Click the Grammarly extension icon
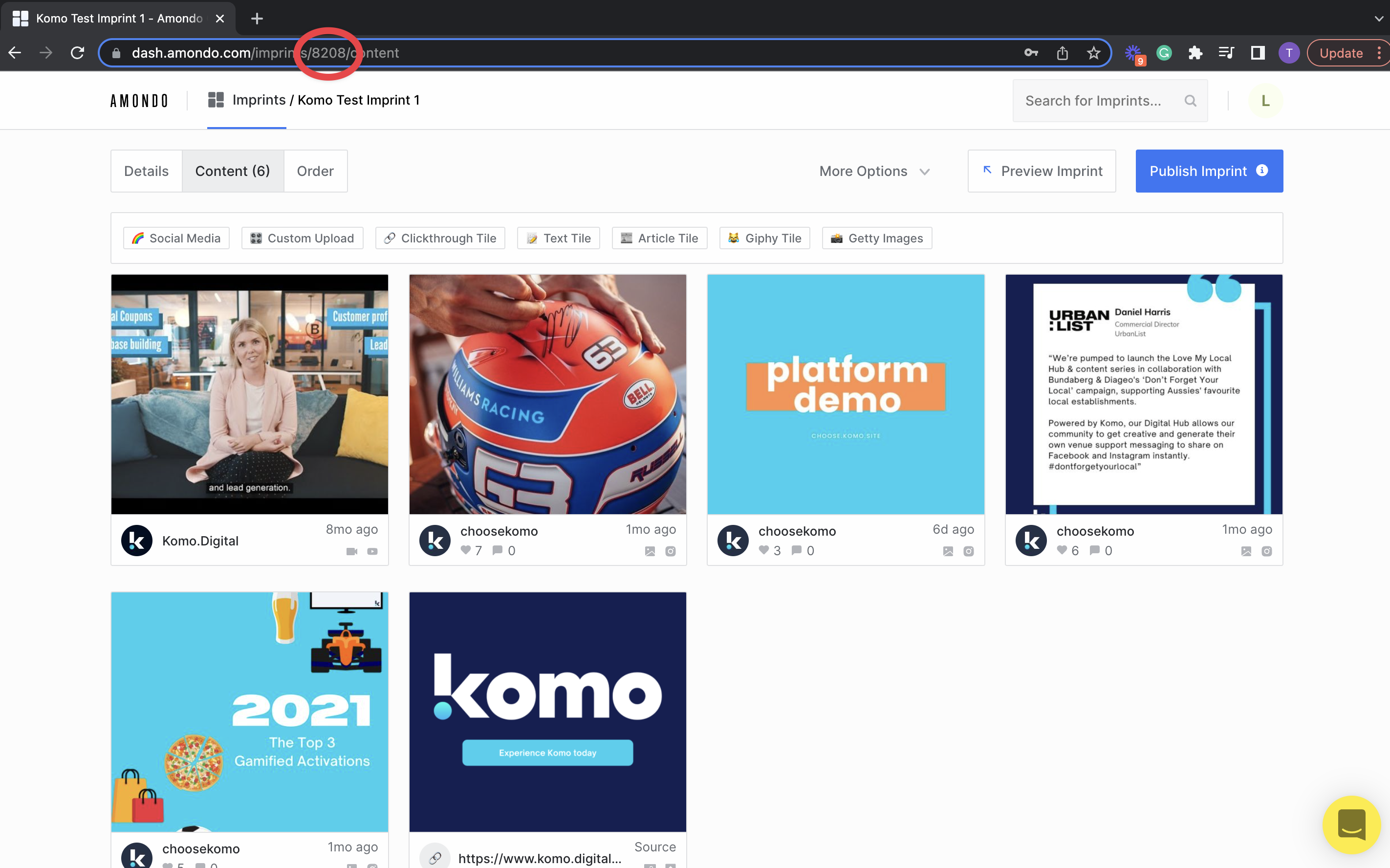 [x=1164, y=53]
